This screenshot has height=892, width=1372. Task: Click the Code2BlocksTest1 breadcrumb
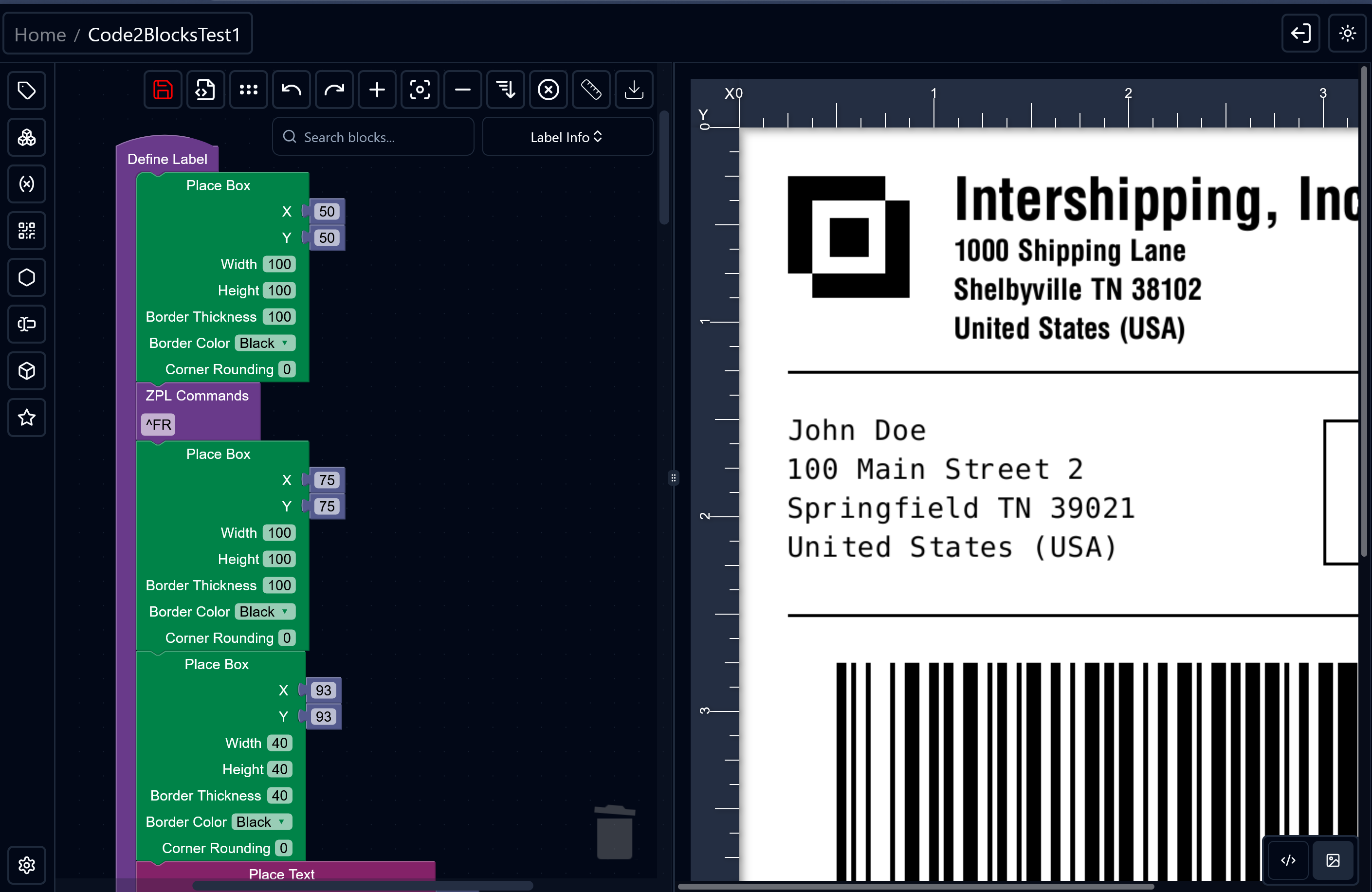[164, 35]
